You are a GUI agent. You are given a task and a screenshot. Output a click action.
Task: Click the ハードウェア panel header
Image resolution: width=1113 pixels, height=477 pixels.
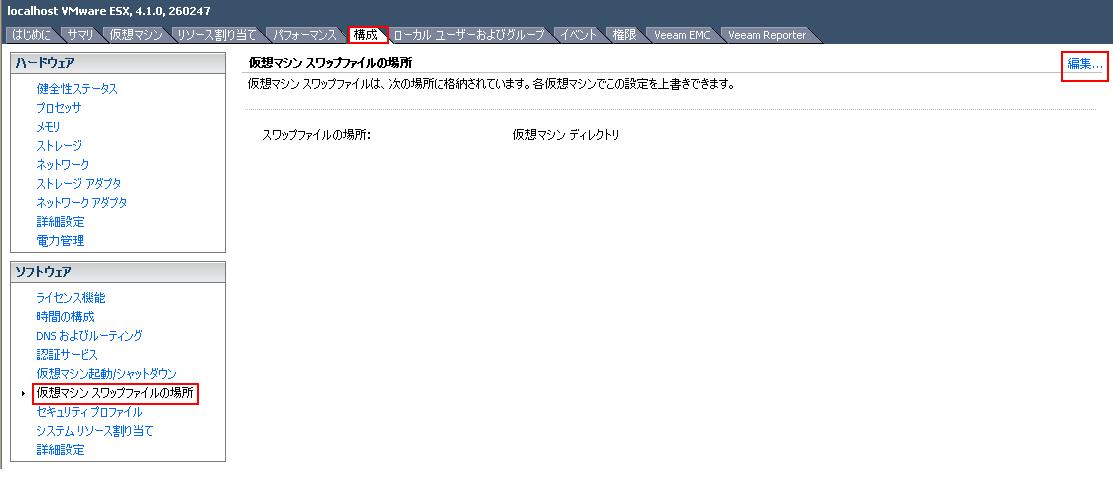[118, 63]
